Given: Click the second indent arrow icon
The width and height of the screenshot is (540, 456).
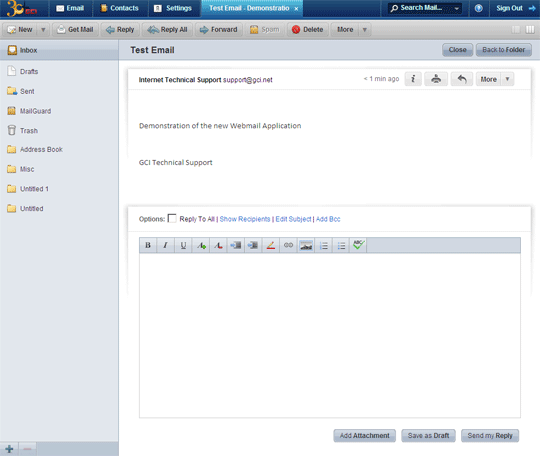Looking at the screenshot, I should click(x=253, y=245).
